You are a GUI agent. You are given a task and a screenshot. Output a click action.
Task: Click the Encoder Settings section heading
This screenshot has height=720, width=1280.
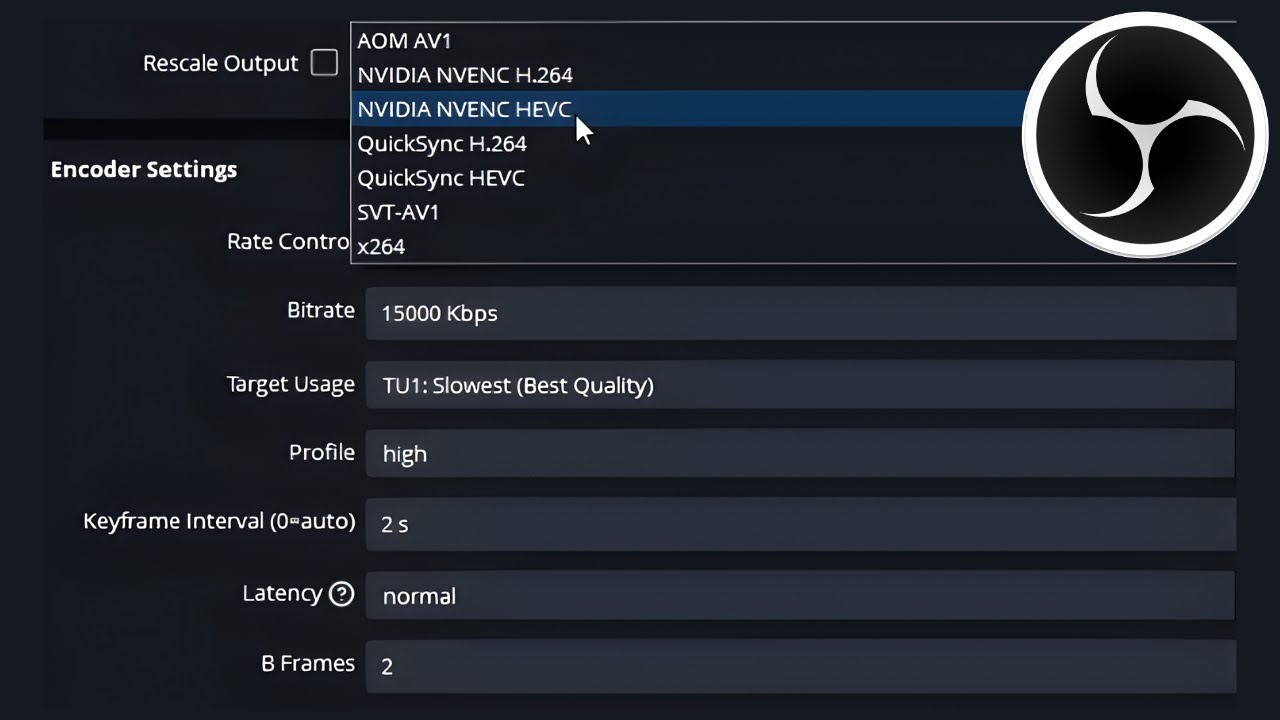point(144,169)
